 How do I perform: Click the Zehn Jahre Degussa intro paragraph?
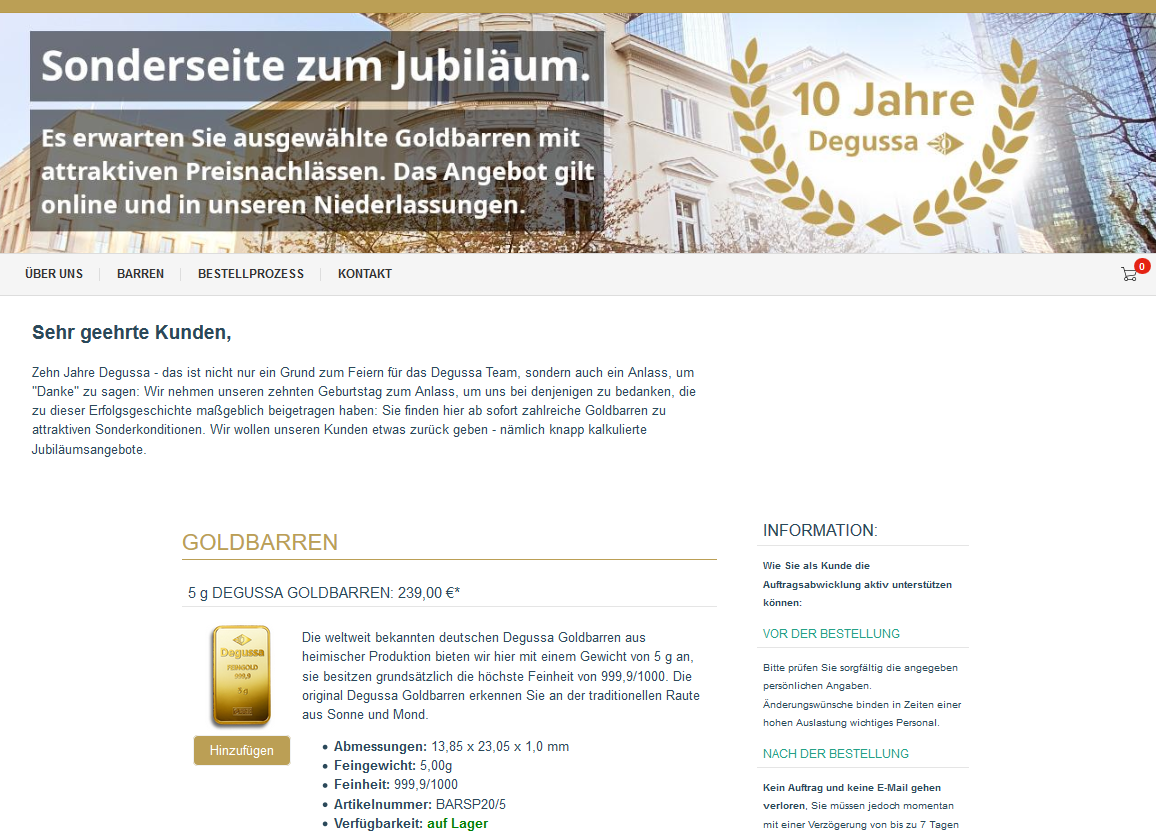click(363, 411)
